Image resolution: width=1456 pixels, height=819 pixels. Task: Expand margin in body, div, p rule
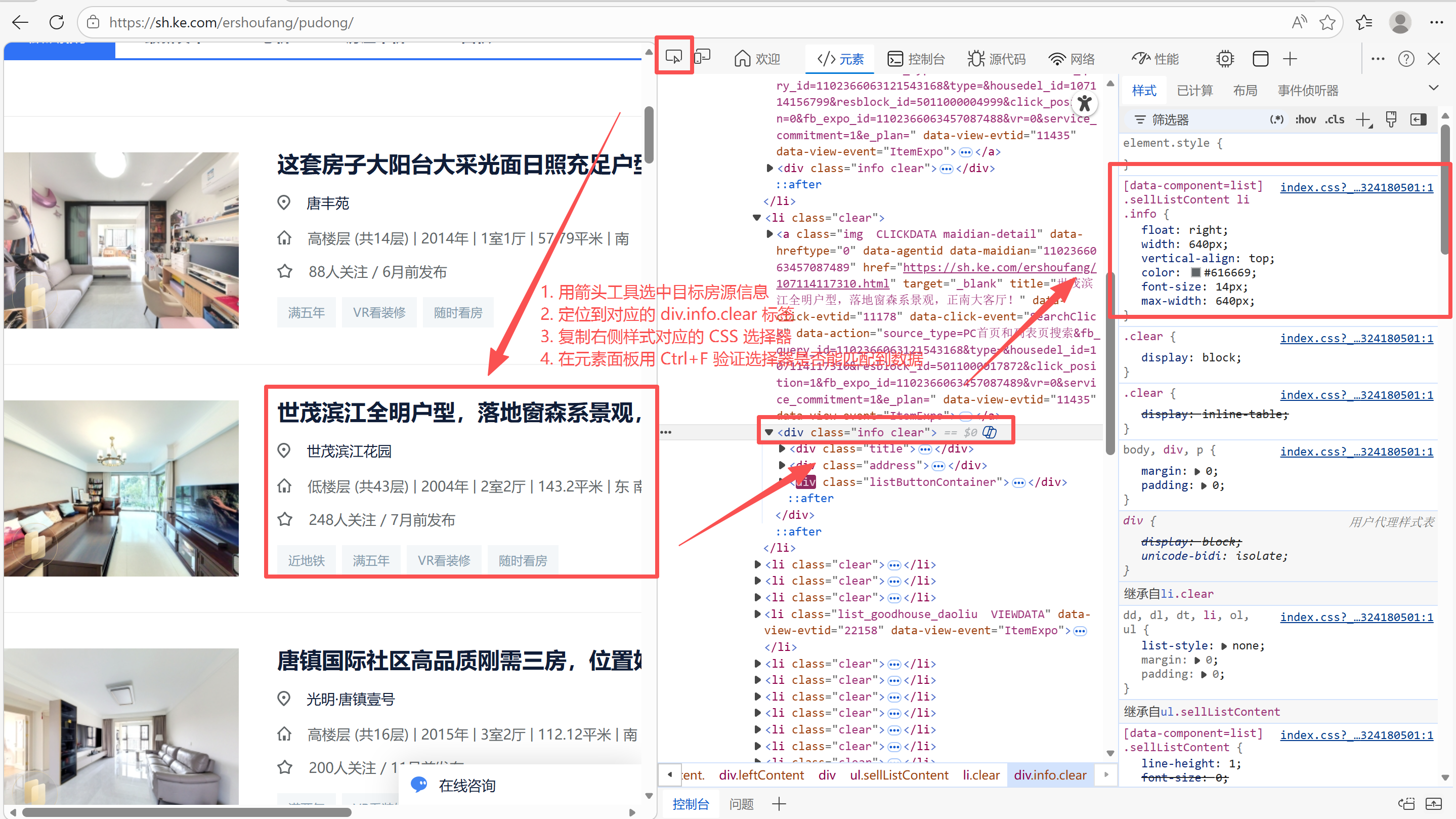point(1197,471)
